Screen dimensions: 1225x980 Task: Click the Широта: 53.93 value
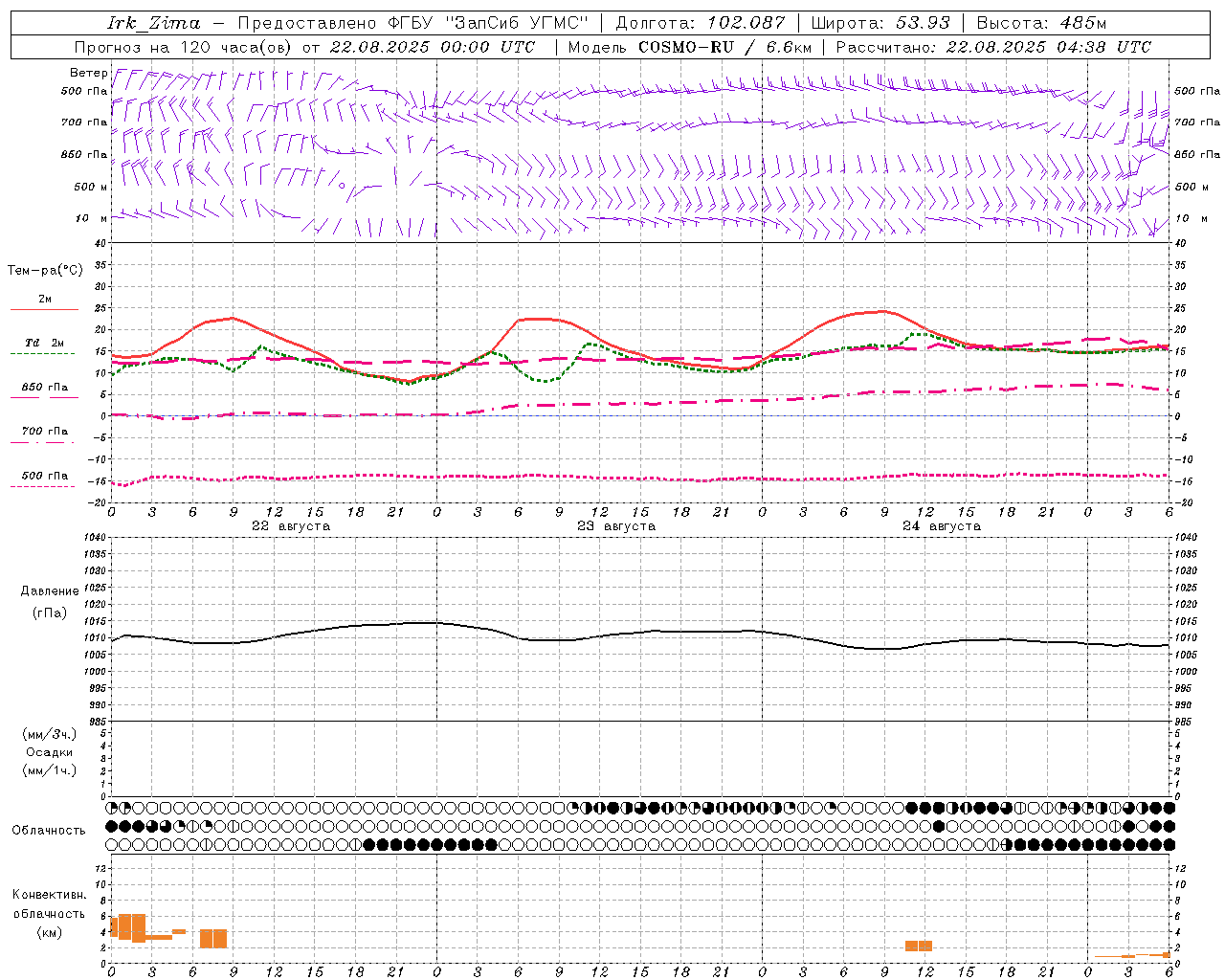pos(880,23)
